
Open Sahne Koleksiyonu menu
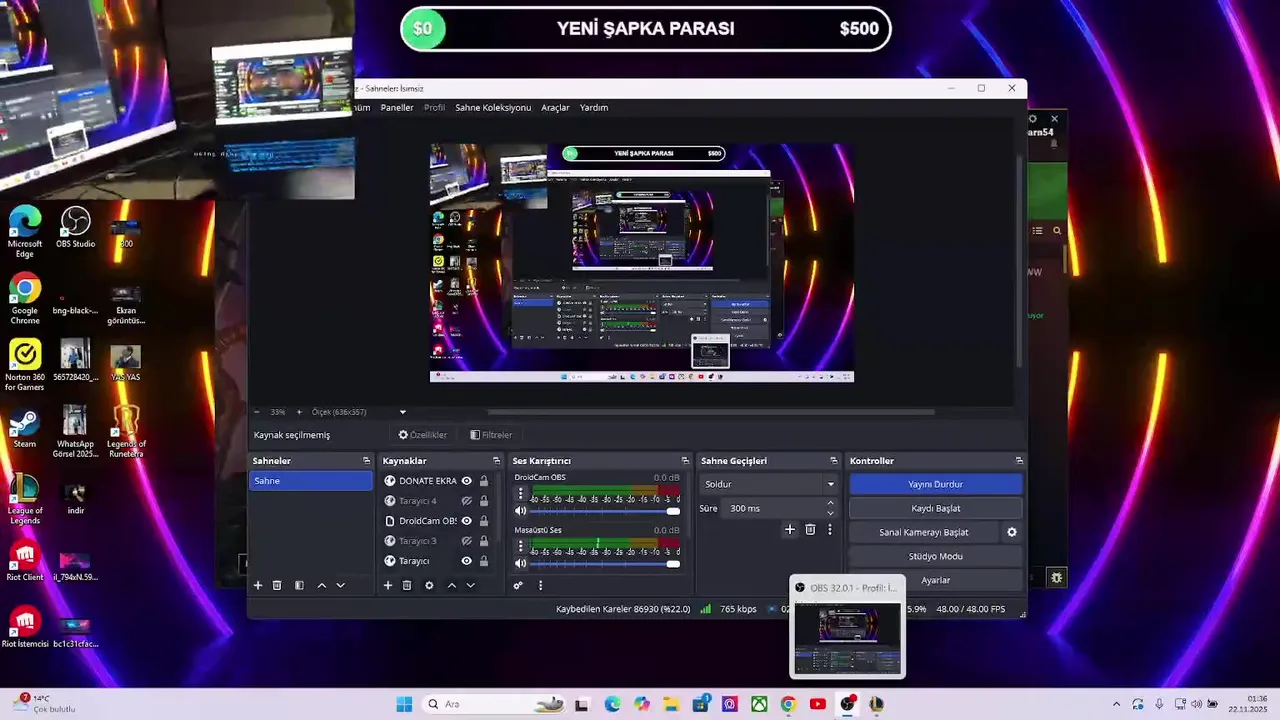click(493, 108)
